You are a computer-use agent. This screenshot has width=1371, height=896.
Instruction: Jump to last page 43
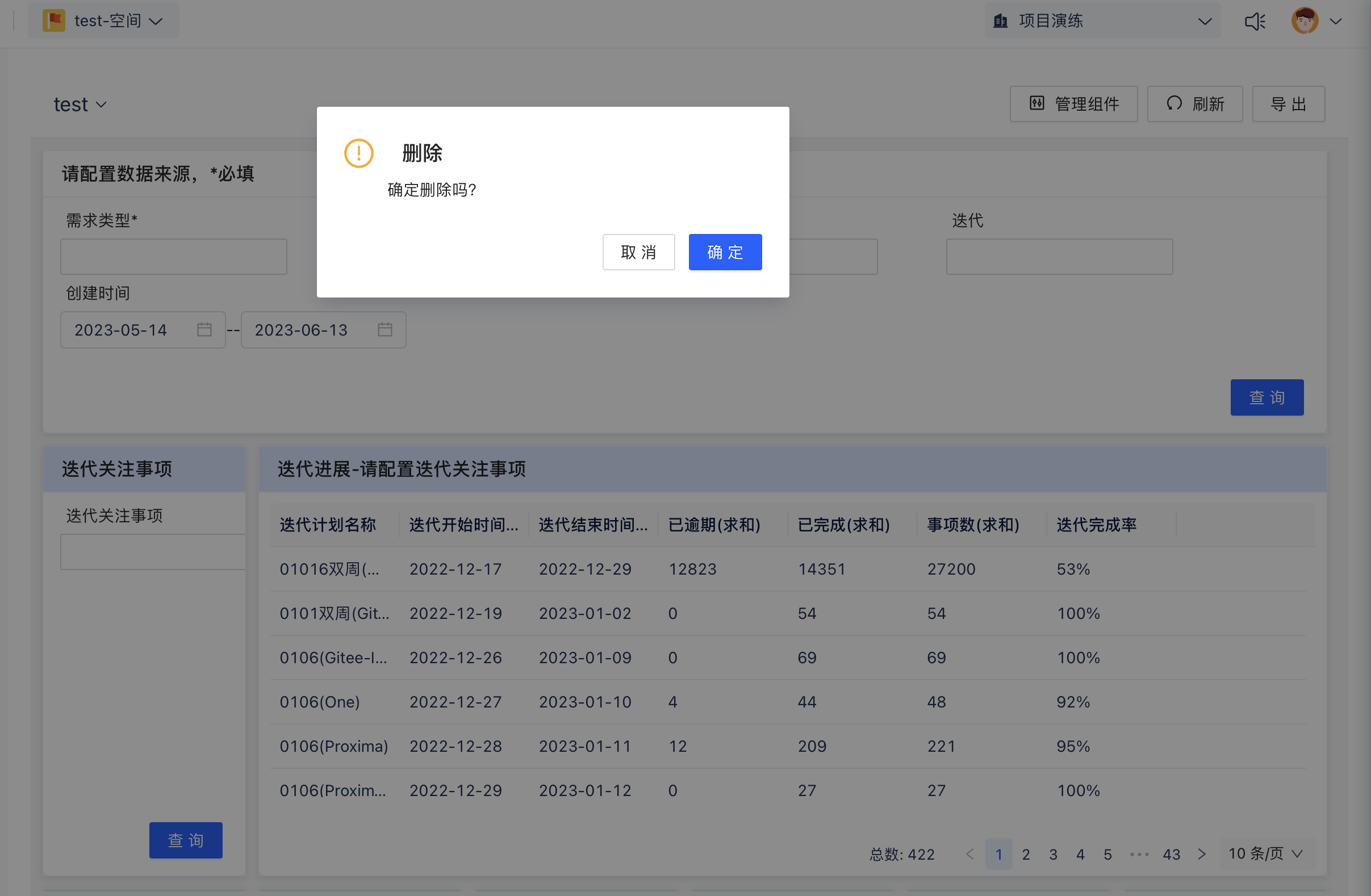1171,854
